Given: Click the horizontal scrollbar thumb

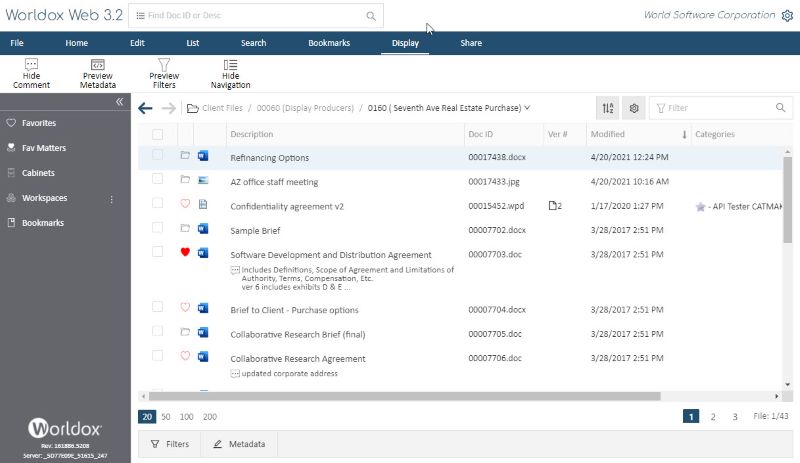Looking at the screenshot, I should click(x=404, y=396).
